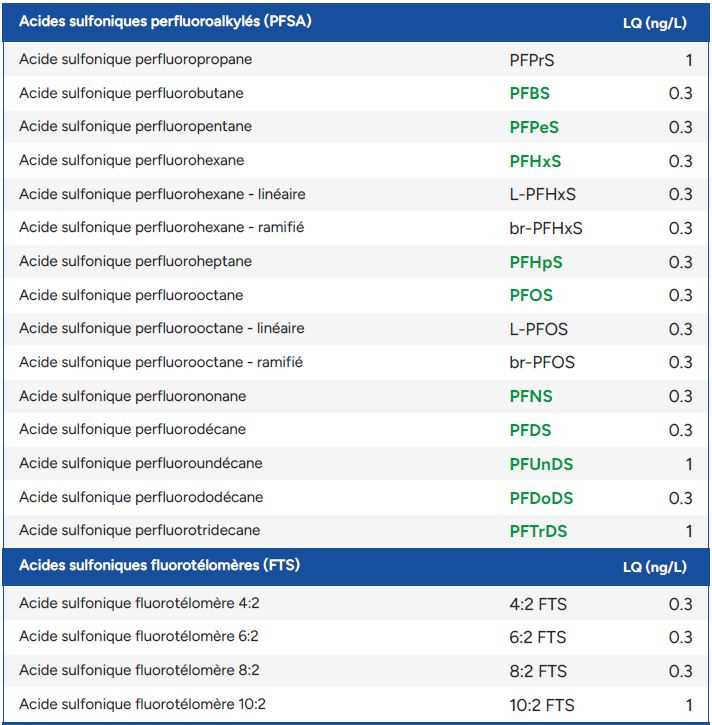Select 'Acide sulfonique perfluorononane' text
The image size is (712, 725).
point(133,396)
